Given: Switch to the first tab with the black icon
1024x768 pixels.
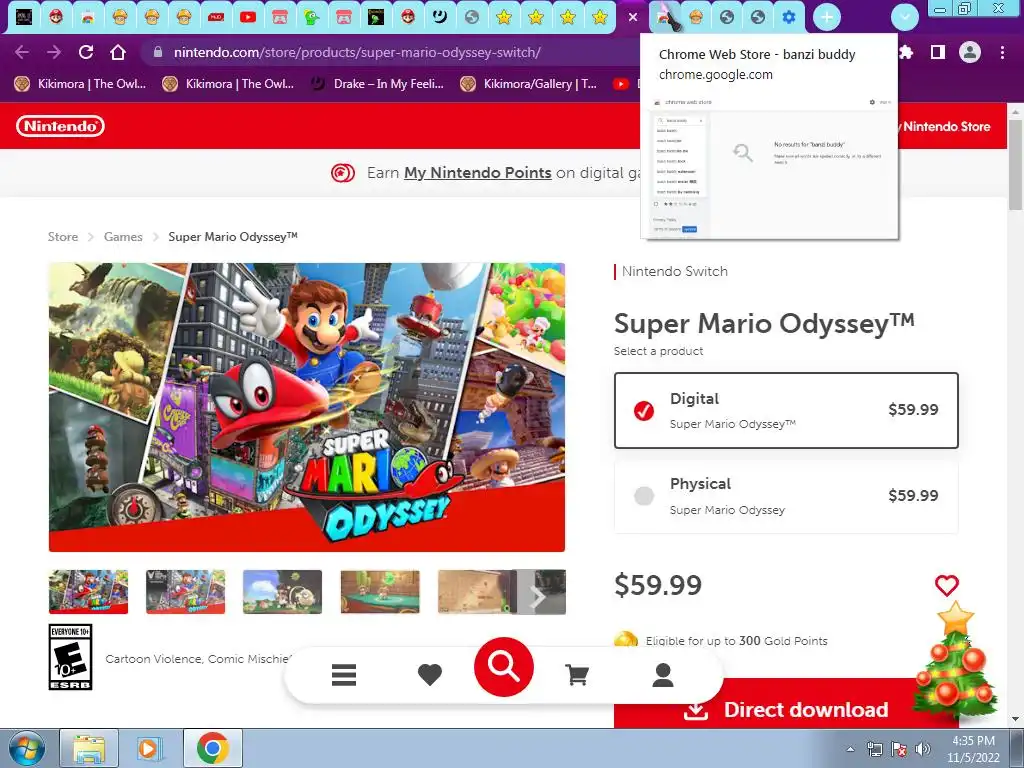Looking at the screenshot, I should tap(24, 18).
